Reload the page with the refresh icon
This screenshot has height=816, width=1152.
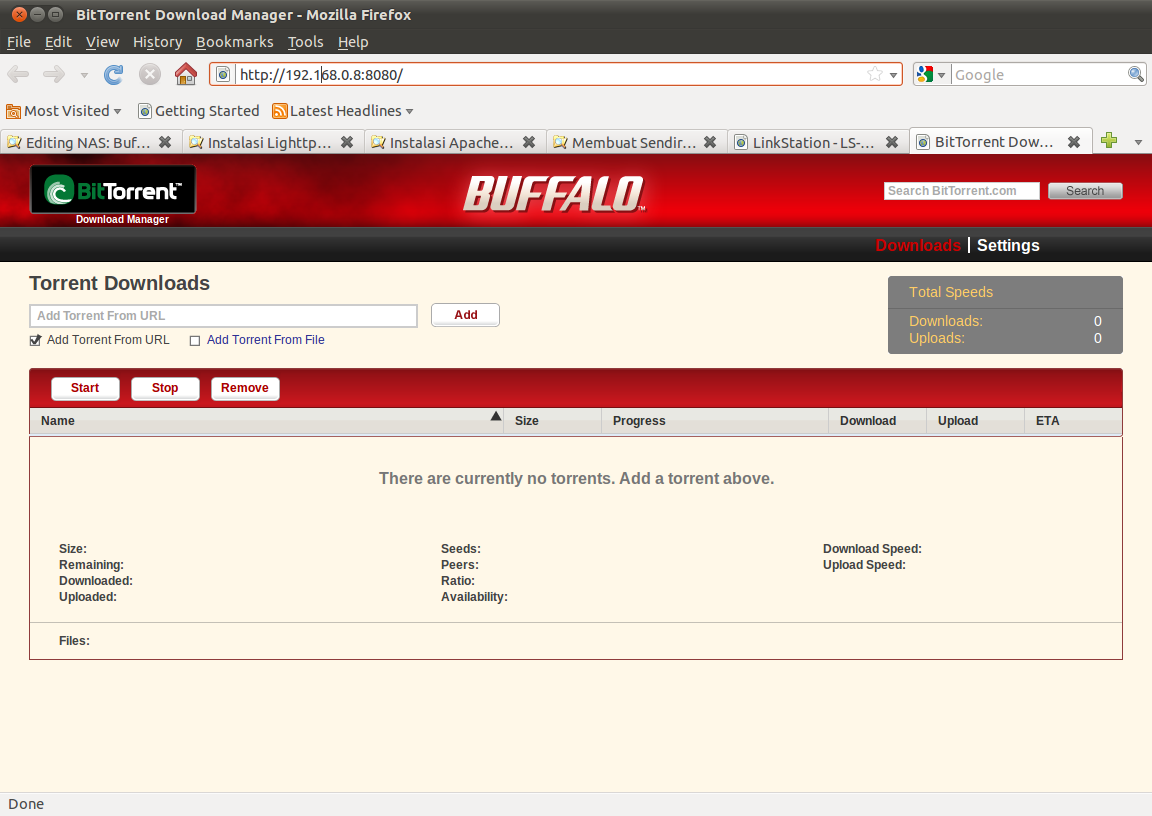[x=113, y=74]
